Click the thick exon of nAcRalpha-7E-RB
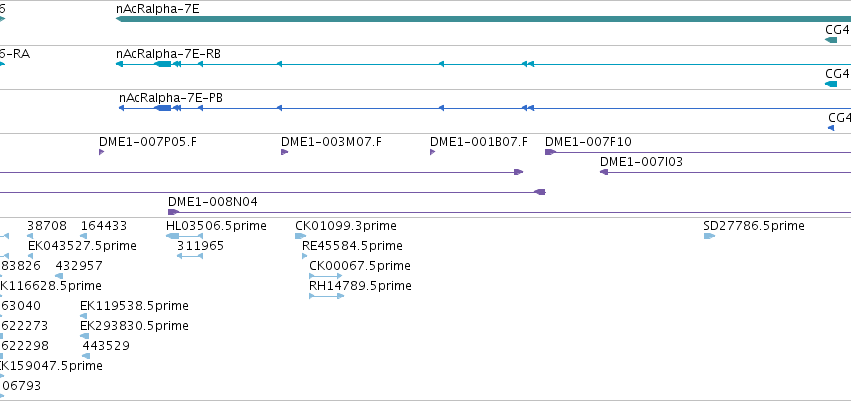This screenshot has width=851, height=401. (x=163, y=64)
